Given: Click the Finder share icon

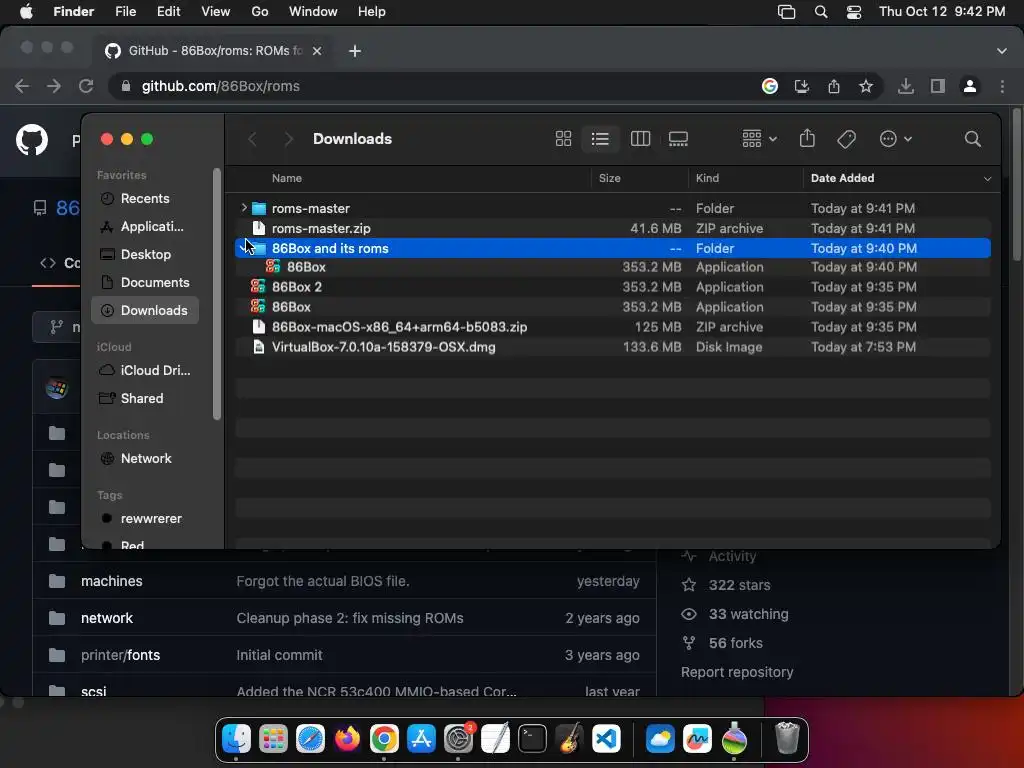Looking at the screenshot, I should click(807, 138).
